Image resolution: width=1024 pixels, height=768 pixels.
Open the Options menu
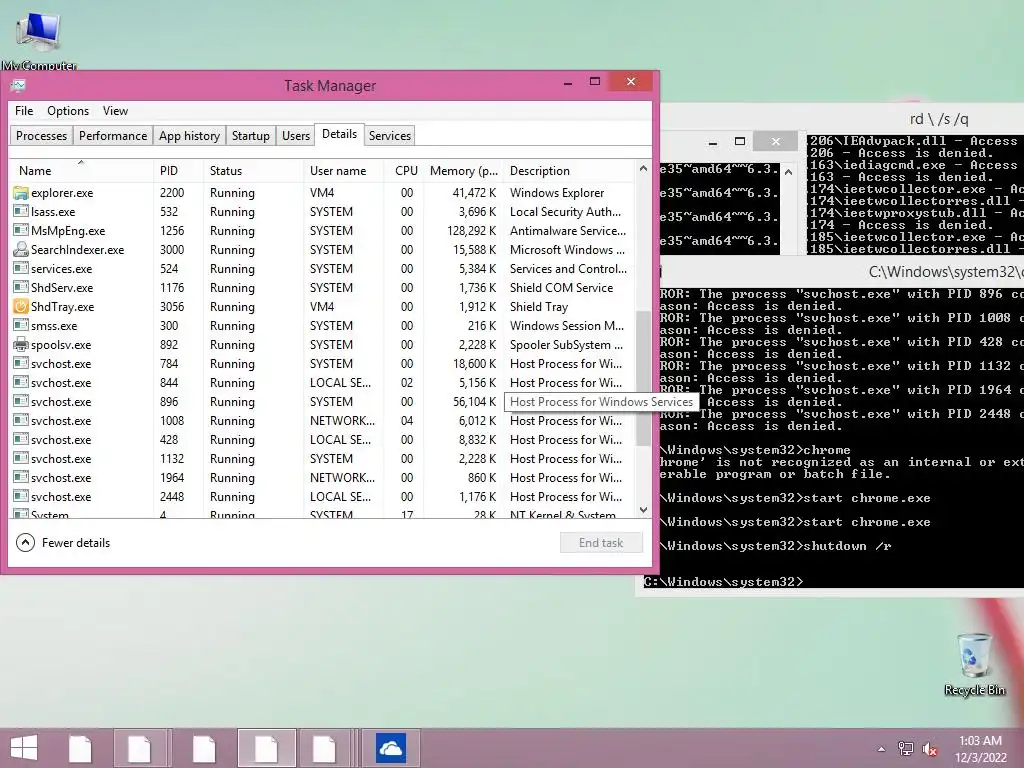point(68,111)
